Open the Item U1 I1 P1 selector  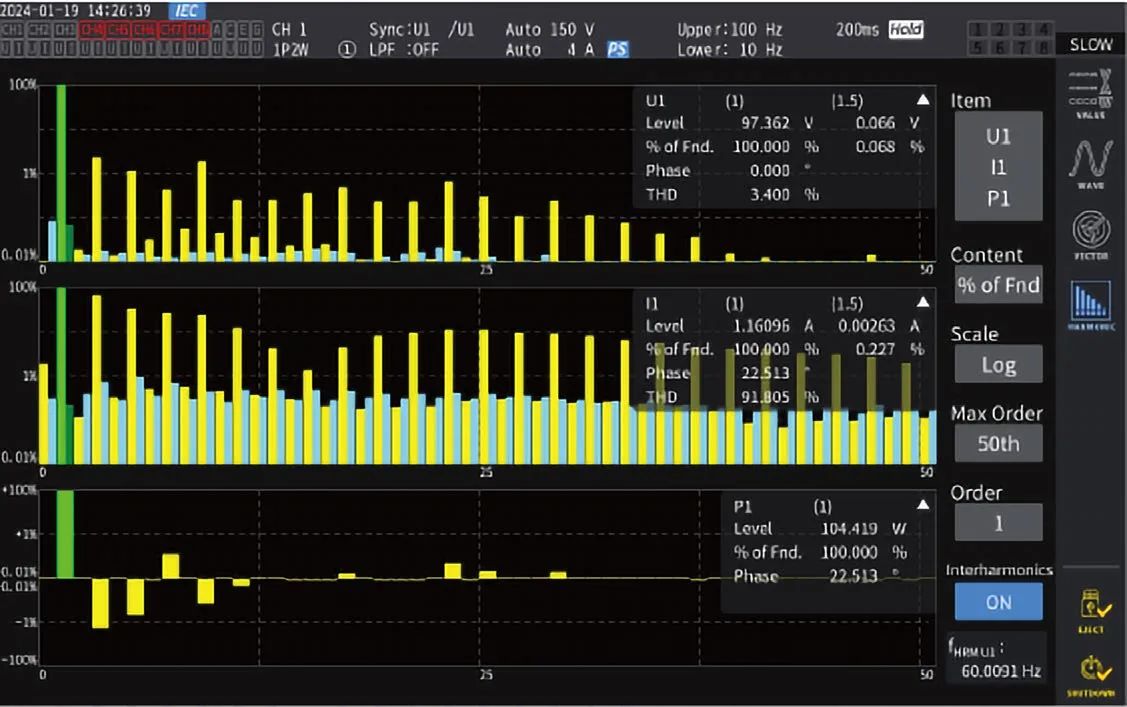(998, 167)
